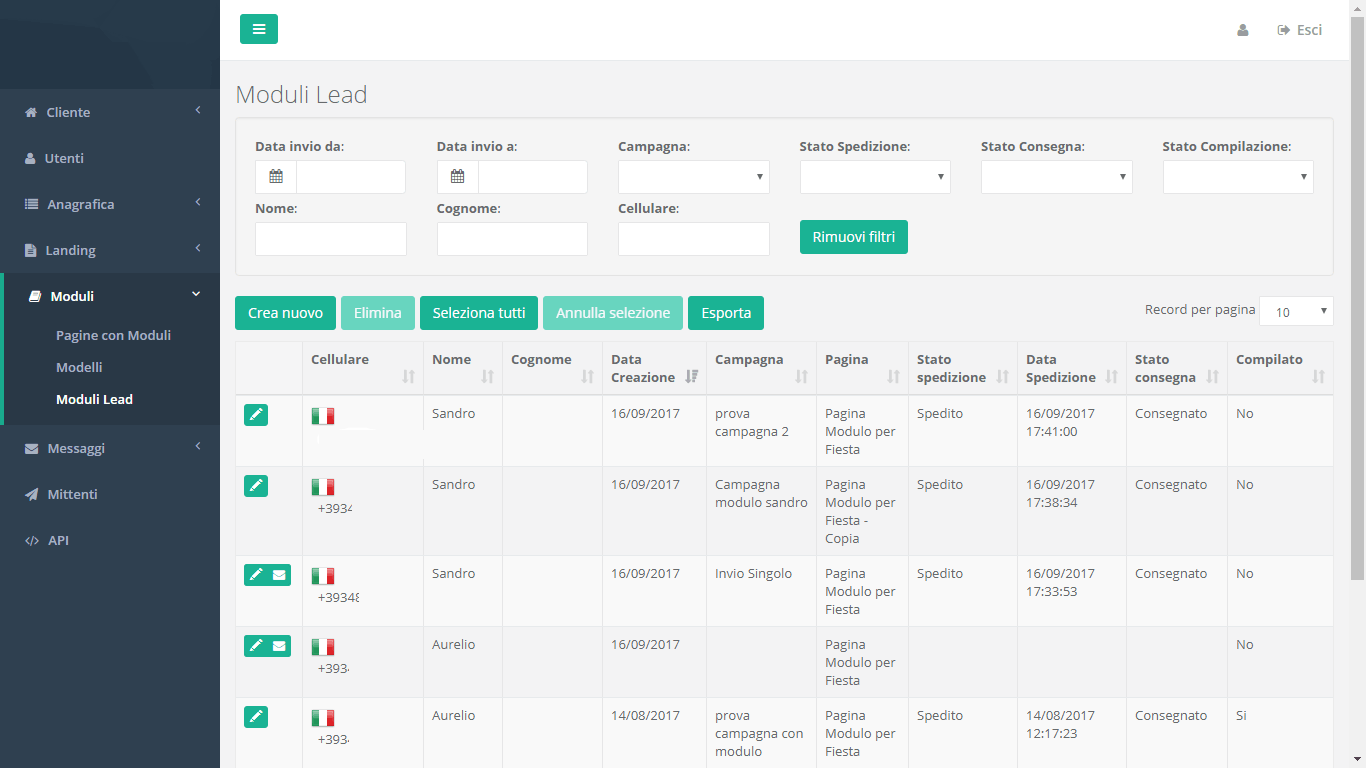Click the user profile icon in header

[x=1243, y=30]
